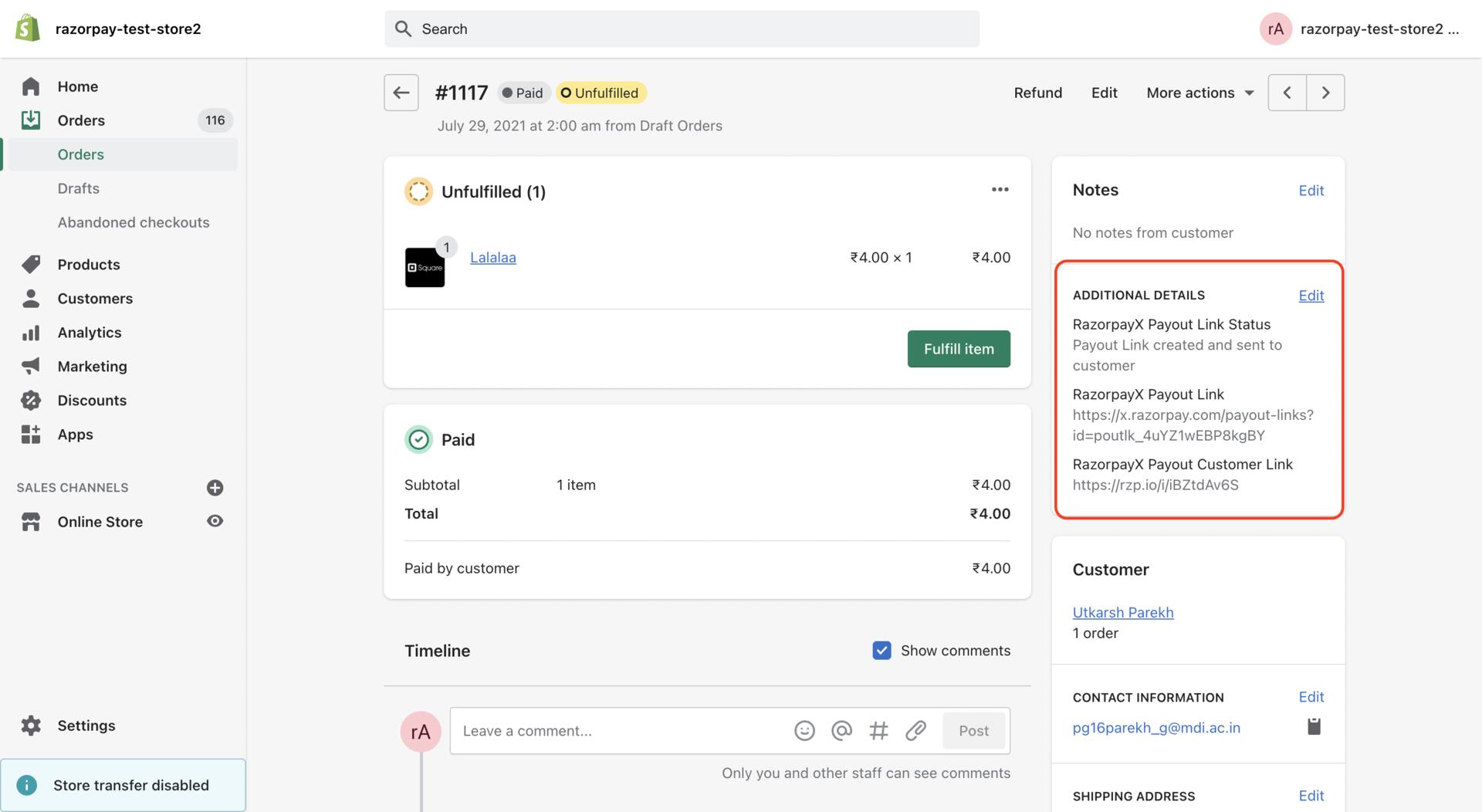Open Marketing in the sidebar
The height and width of the screenshot is (812, 1482).
point(92,366)
